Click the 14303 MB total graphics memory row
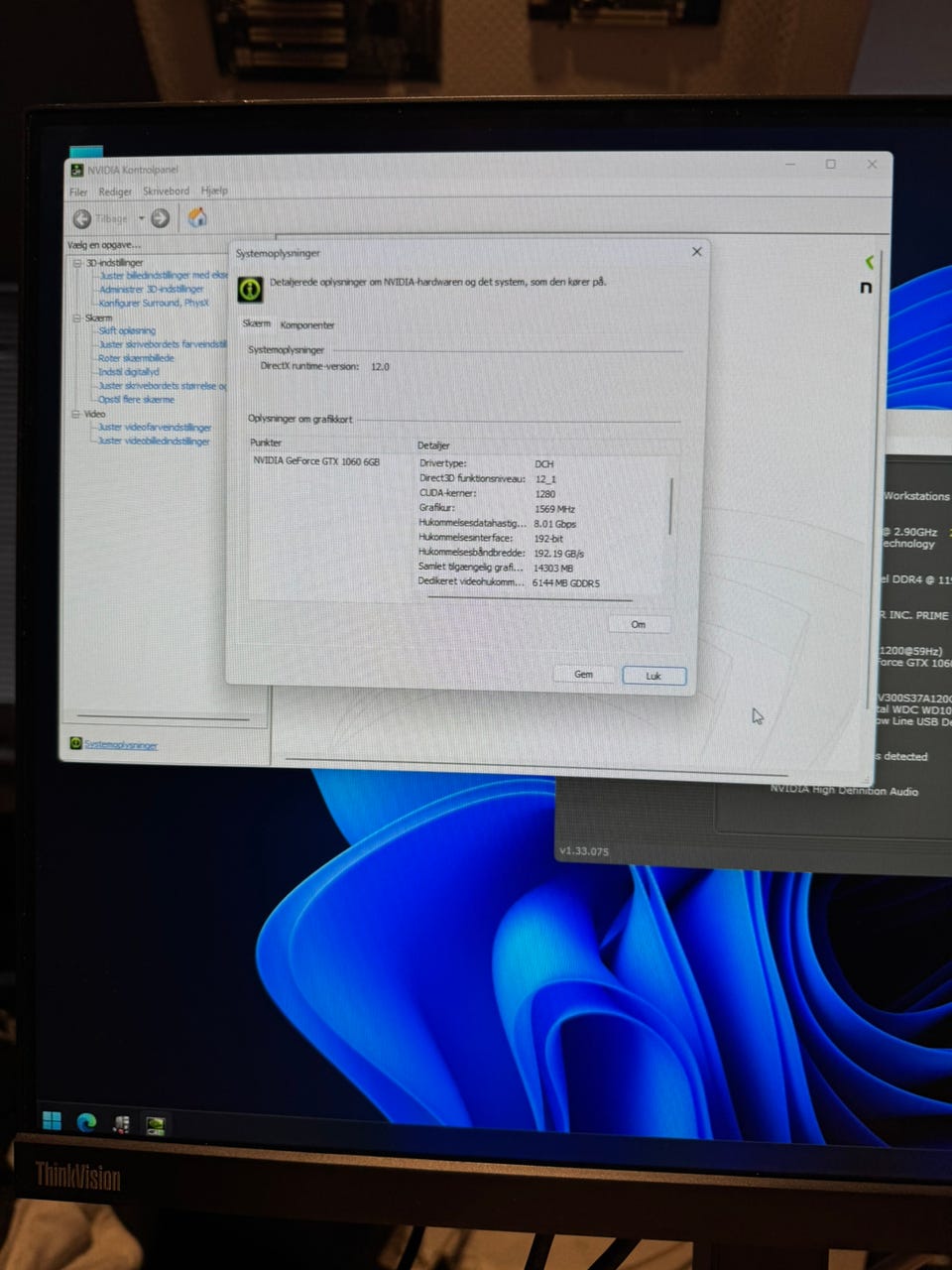 [543, 568]
